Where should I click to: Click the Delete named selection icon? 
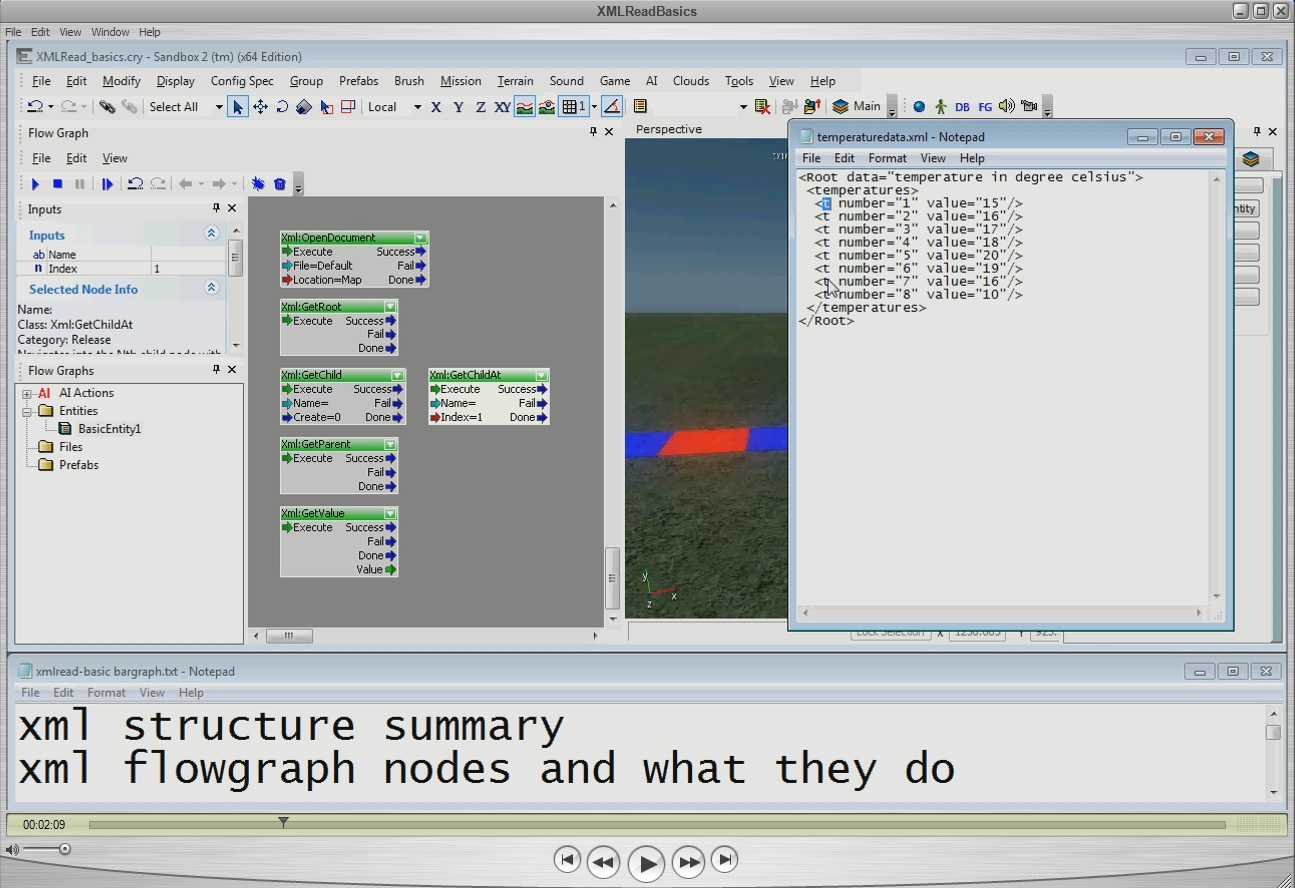pos(762,107)
